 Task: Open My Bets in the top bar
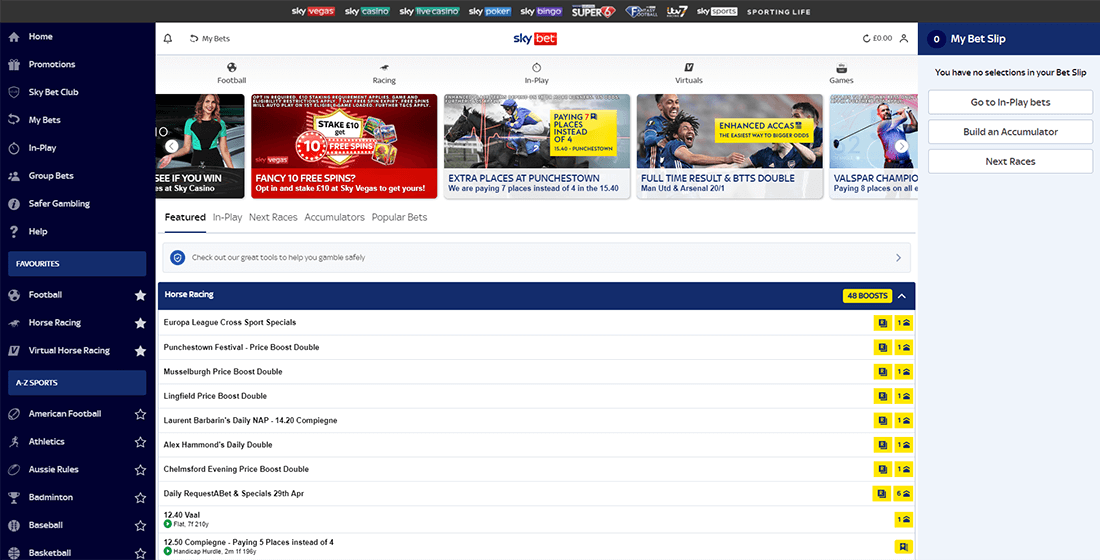coord(210,39)
